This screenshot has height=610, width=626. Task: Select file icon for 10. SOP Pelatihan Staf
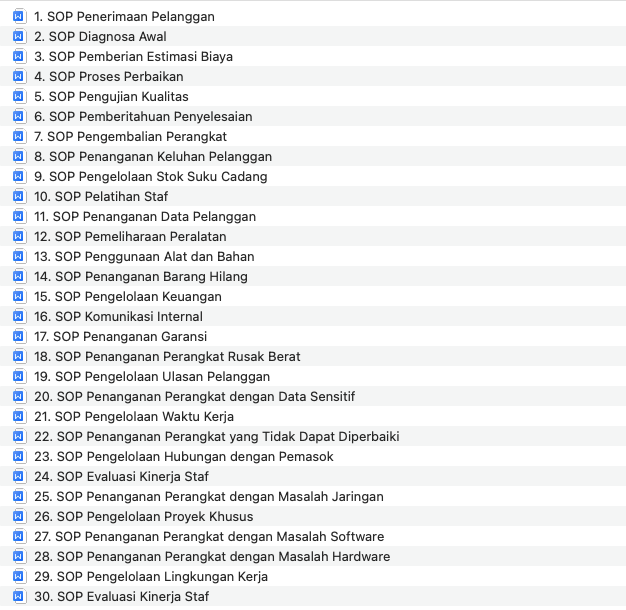(18, 196)
